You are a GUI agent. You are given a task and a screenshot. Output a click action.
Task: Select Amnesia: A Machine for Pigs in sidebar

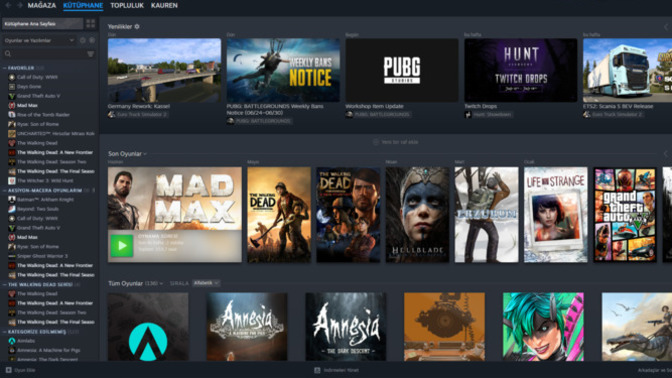point(48,351)
